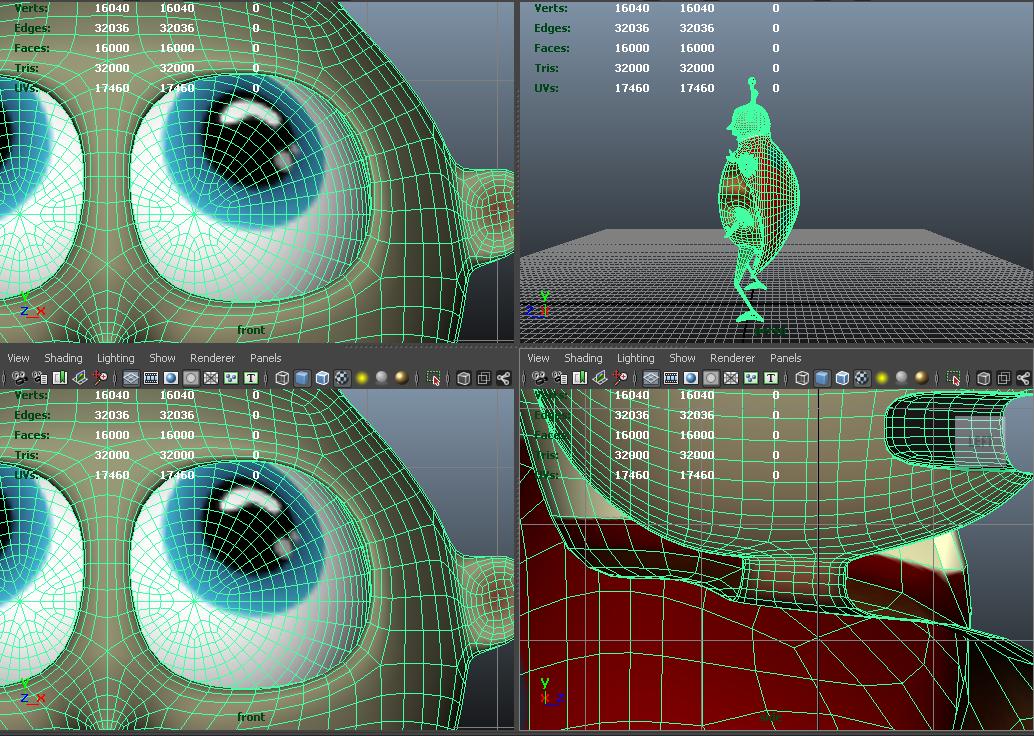The image size is (1034, 736).
Task: Switch left panel to Wireframe shading
Action: coord(282,378)
